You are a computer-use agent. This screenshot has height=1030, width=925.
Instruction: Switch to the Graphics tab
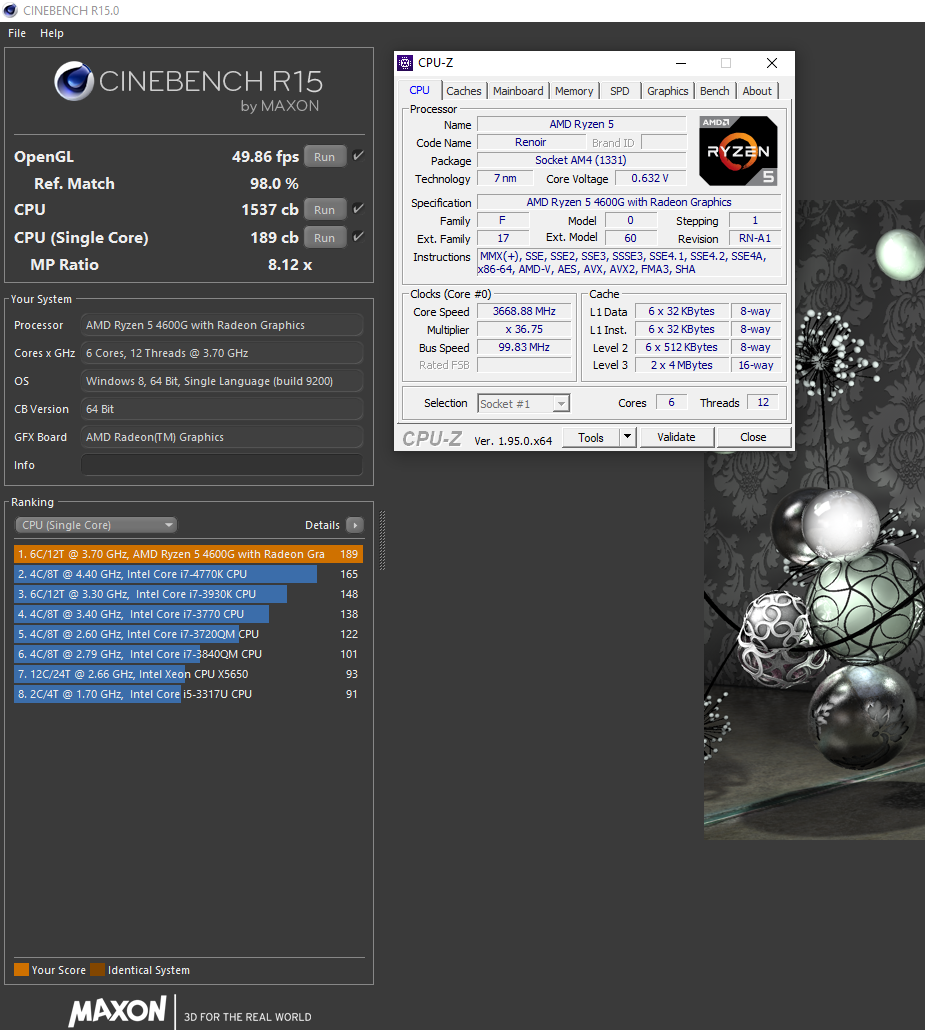(x=667, y=91)
